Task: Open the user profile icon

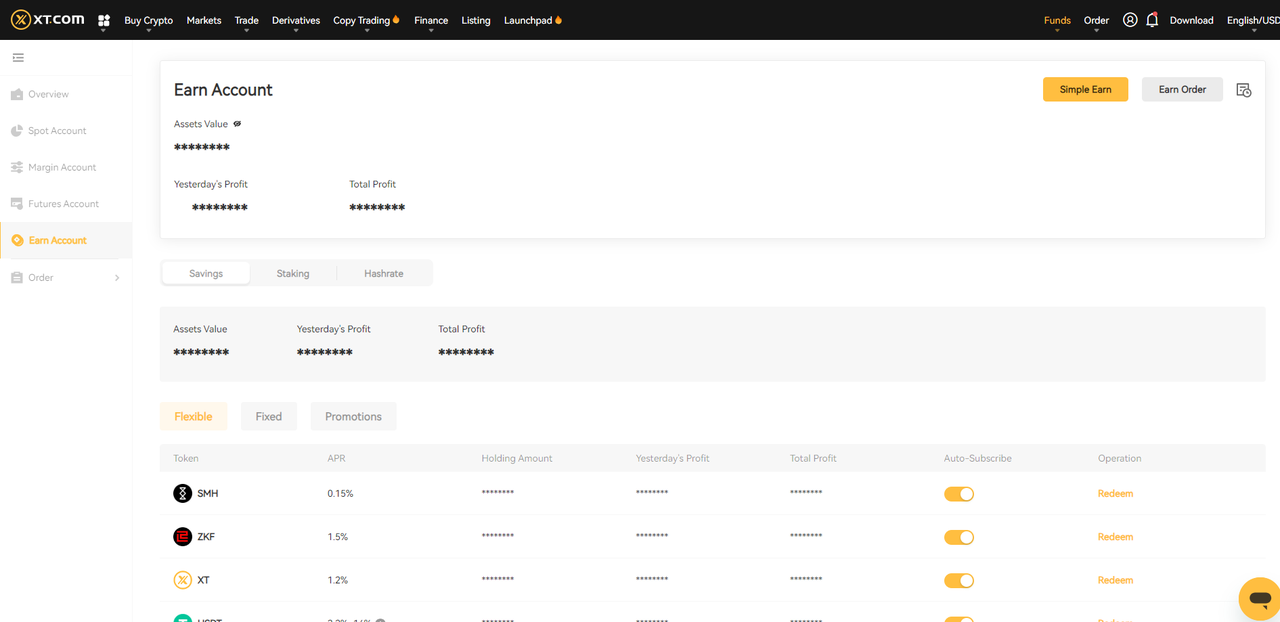Action: [x=1130, y=20]
